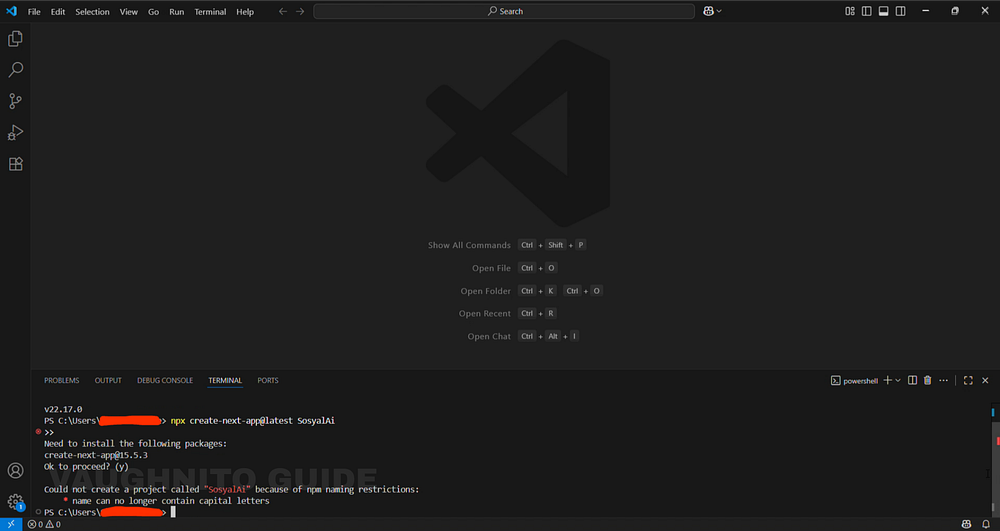Open the View menu
This screenshot has height=531, width=1000.
point(129,11)
